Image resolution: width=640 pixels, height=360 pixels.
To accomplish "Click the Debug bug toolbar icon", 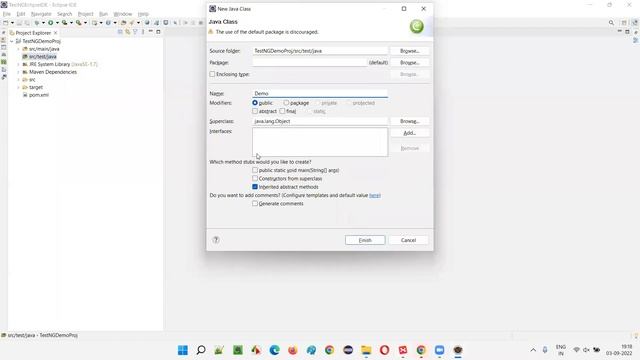I will [x=37, y=23].
